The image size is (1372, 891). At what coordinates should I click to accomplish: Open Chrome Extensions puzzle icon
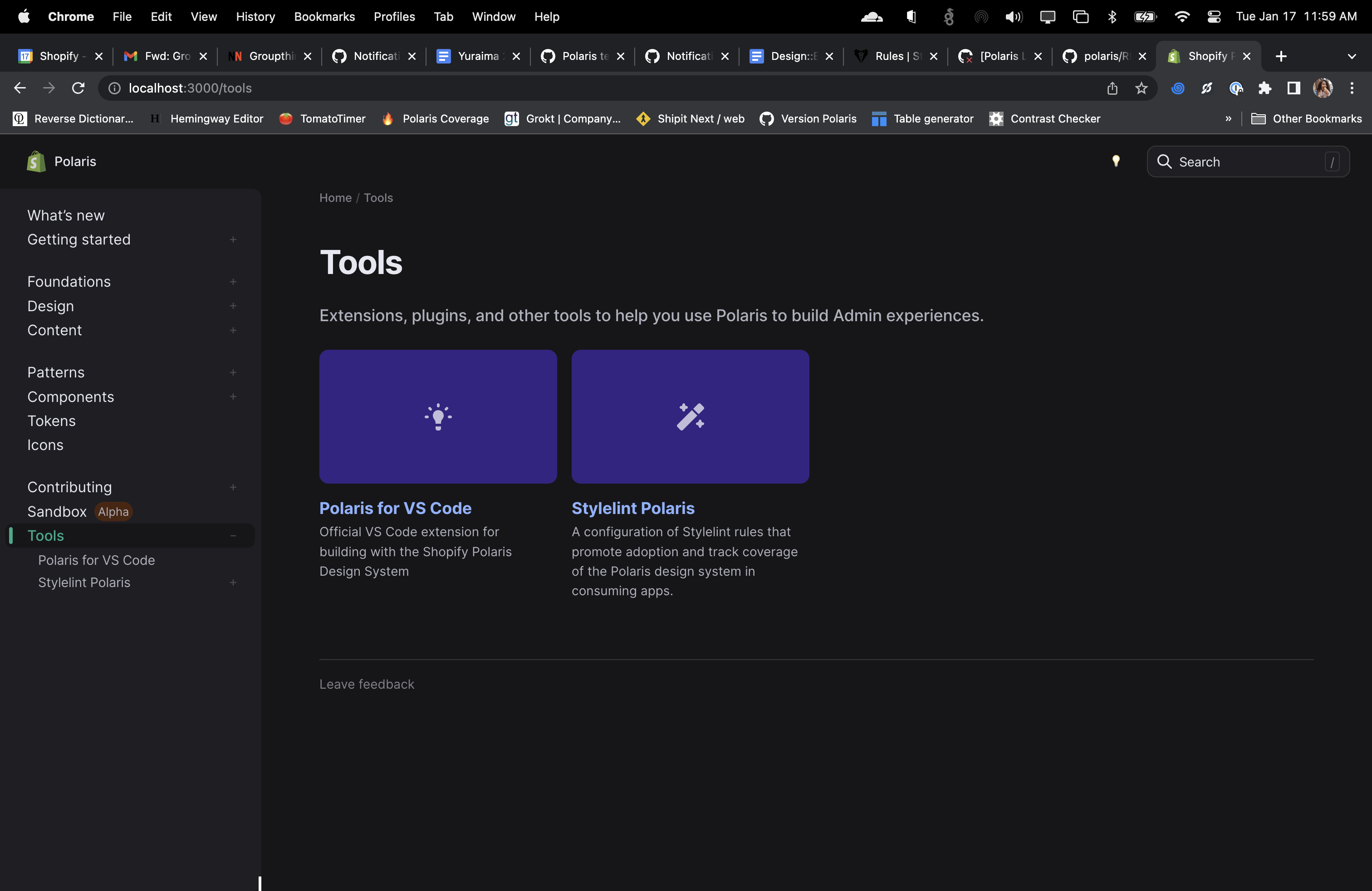1264,88
